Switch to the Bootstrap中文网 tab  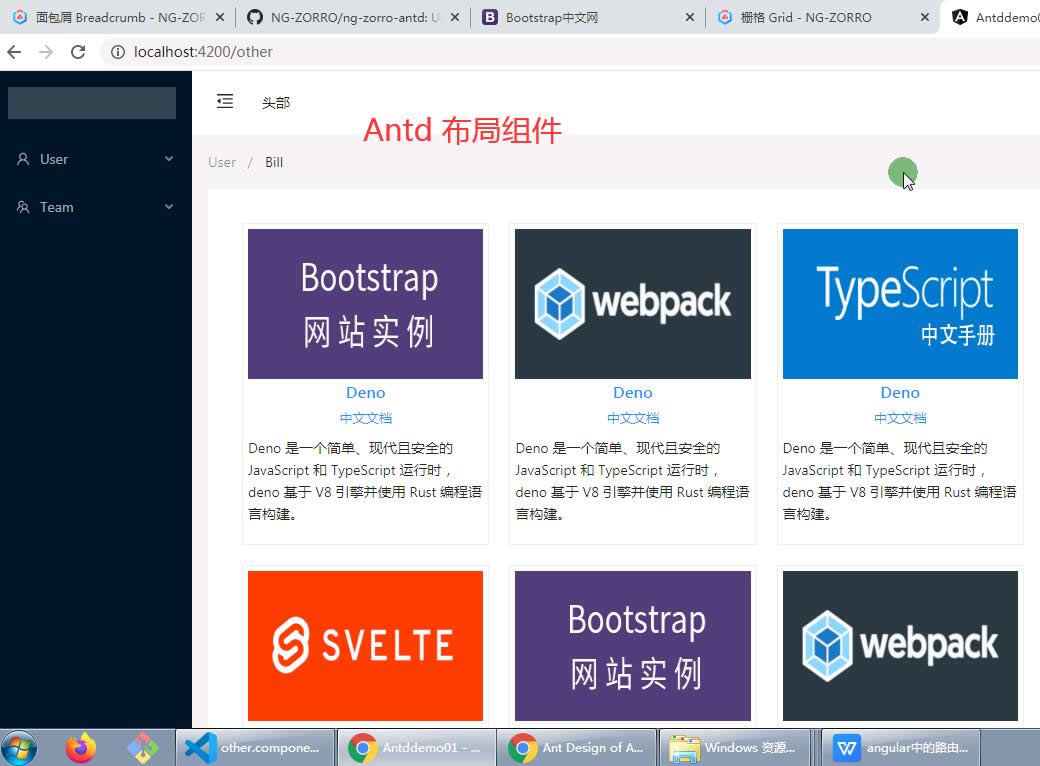(587, 17)
